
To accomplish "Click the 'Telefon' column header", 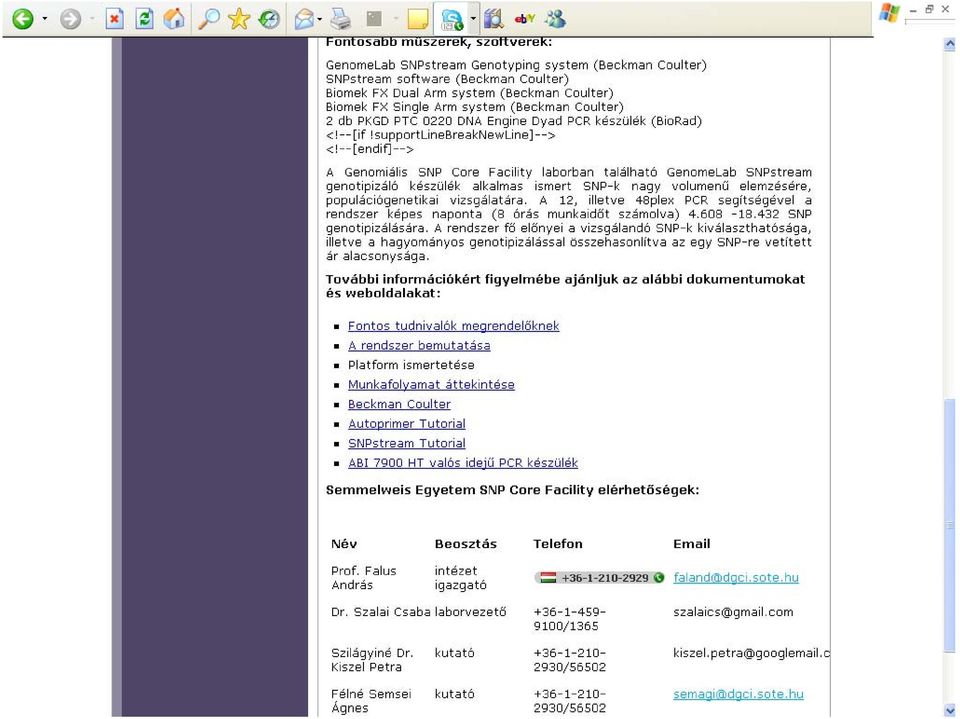I will coord(558,544).
